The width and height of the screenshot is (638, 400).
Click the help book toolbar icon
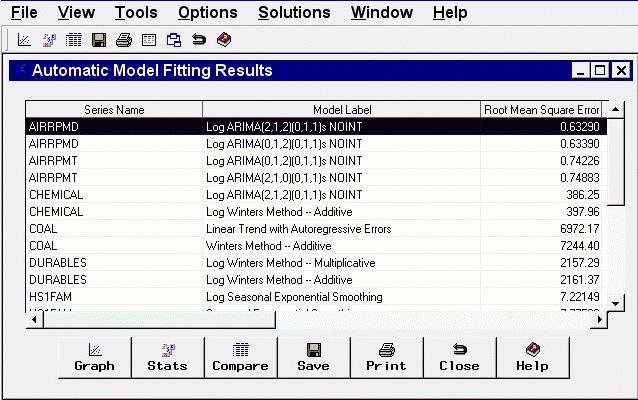224,41
